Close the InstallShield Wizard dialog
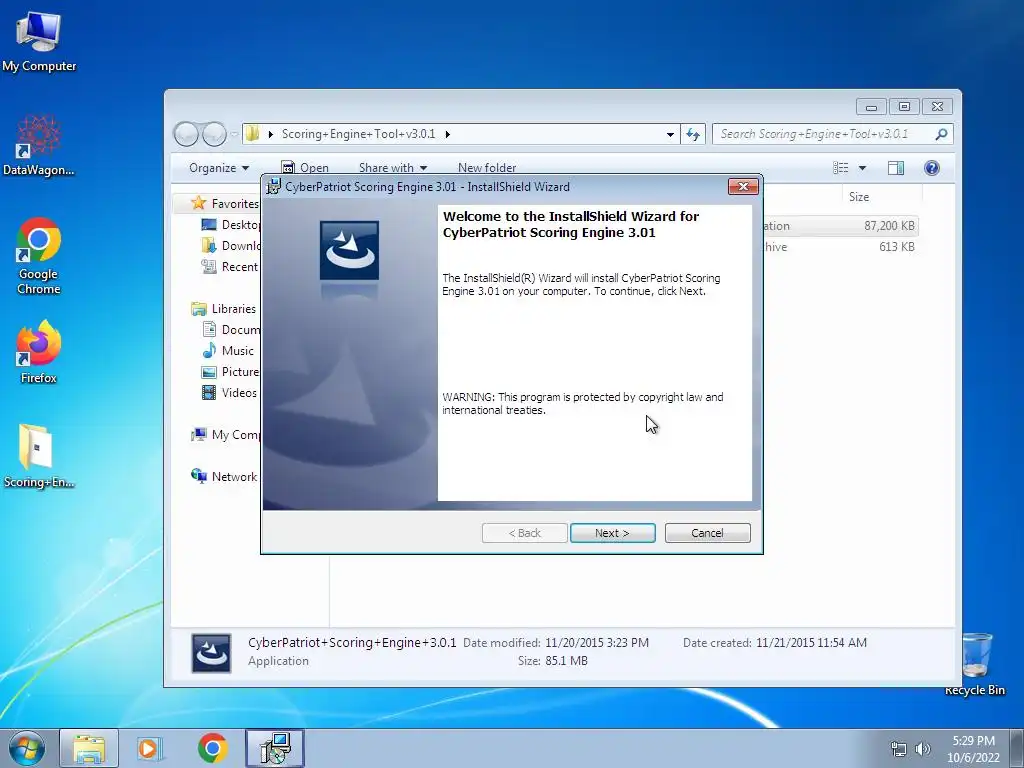This screenshot has height=768, width=1024. tap(743, 186)
